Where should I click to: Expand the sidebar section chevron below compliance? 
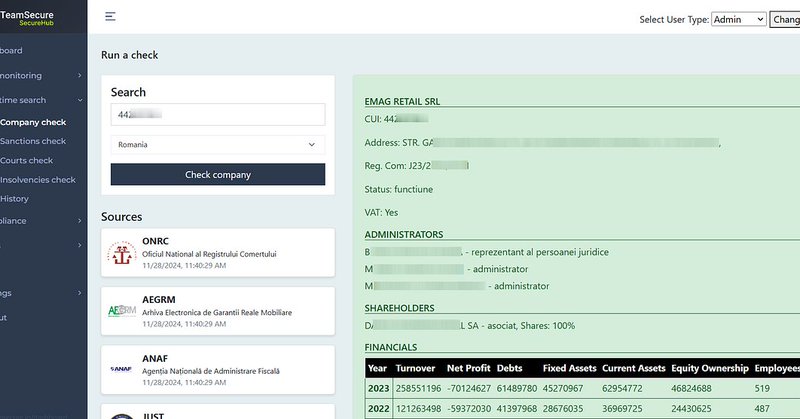pos(80,245)
